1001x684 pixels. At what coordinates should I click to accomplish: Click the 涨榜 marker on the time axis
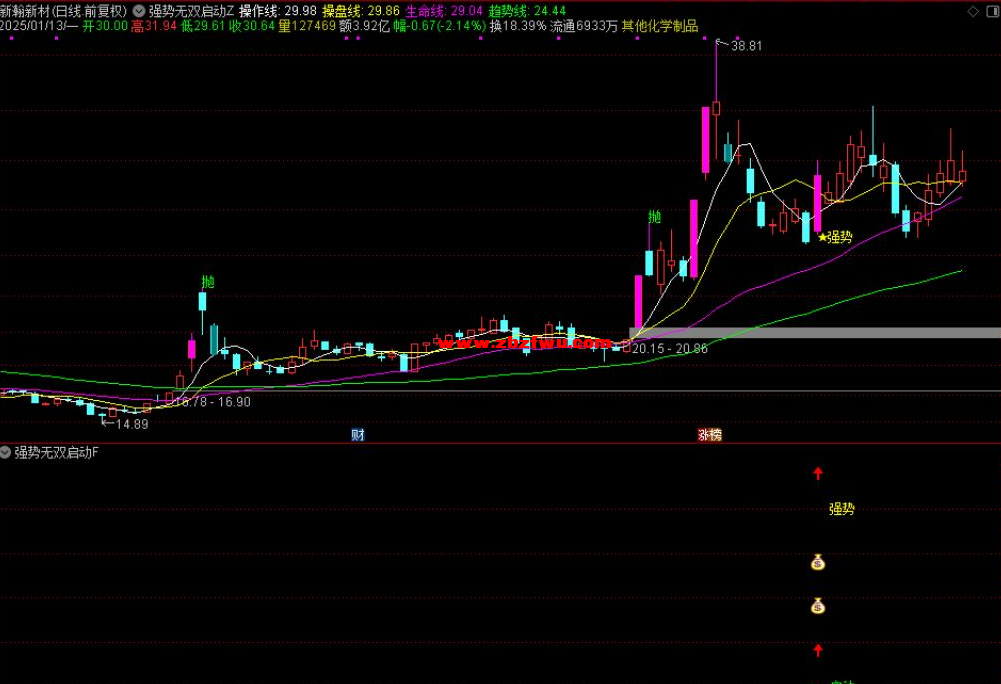point(709,435)
